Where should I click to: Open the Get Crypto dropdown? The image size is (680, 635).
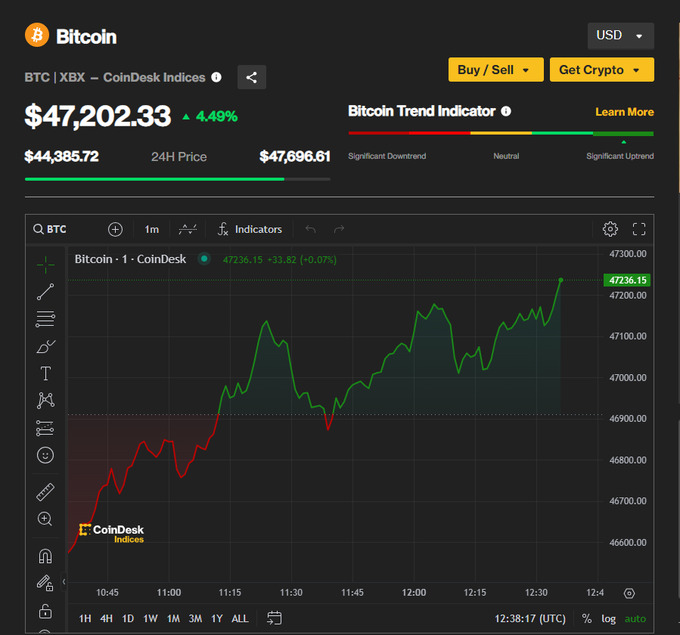coord(602,69)
